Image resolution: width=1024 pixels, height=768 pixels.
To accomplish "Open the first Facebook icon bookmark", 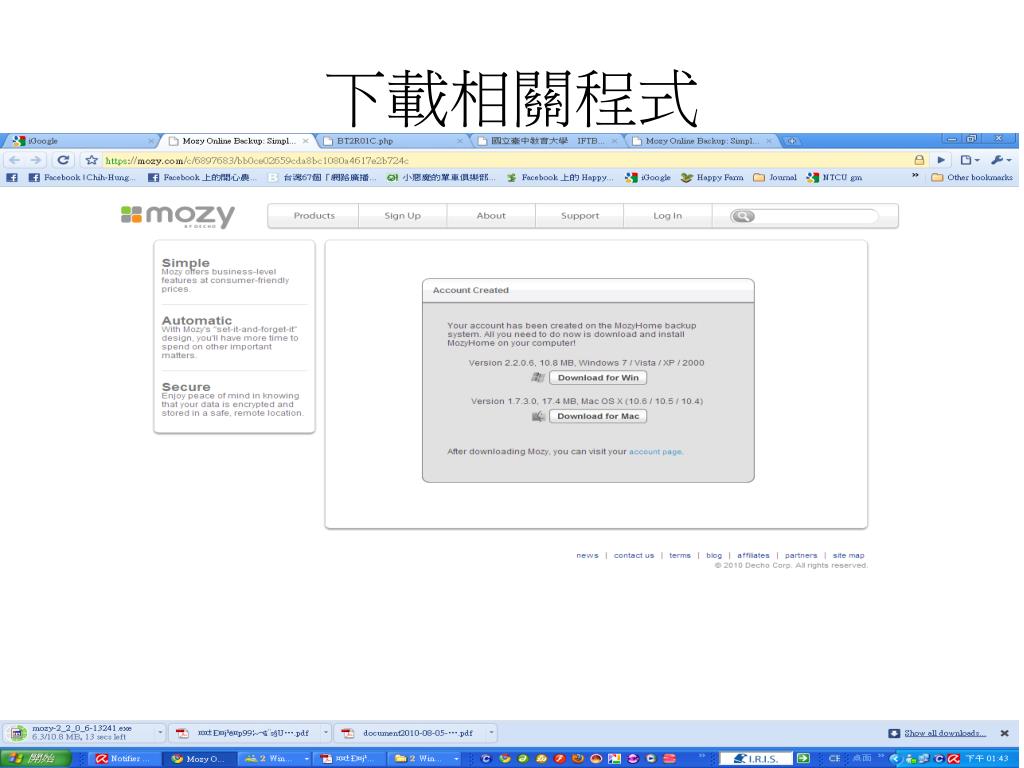I will tap(12, 178).
